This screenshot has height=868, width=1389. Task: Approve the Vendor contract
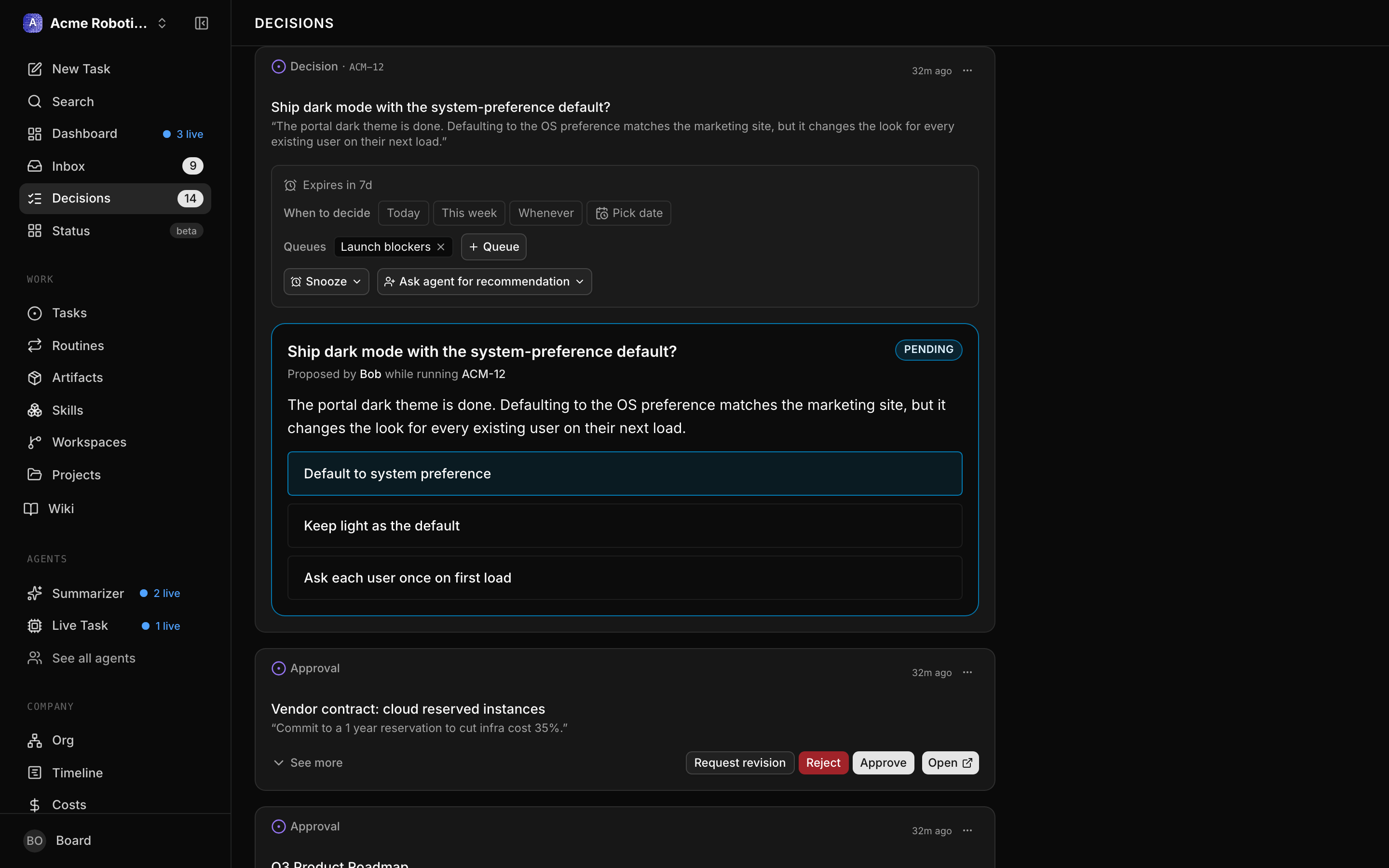coord(883,763)
